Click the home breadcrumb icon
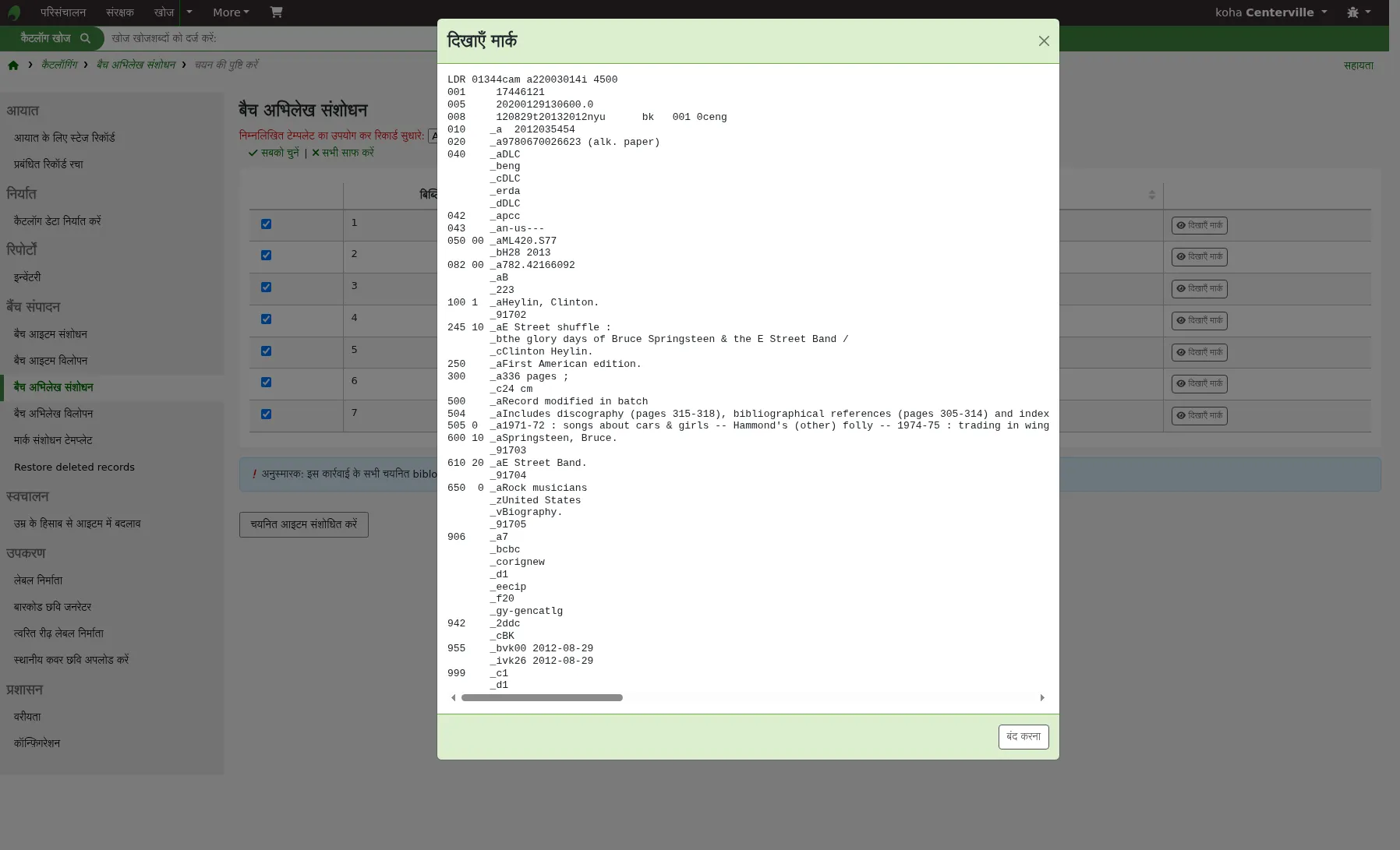This screenshot has width=1400, height=850. pyautogui.click(x=13, y=65)
